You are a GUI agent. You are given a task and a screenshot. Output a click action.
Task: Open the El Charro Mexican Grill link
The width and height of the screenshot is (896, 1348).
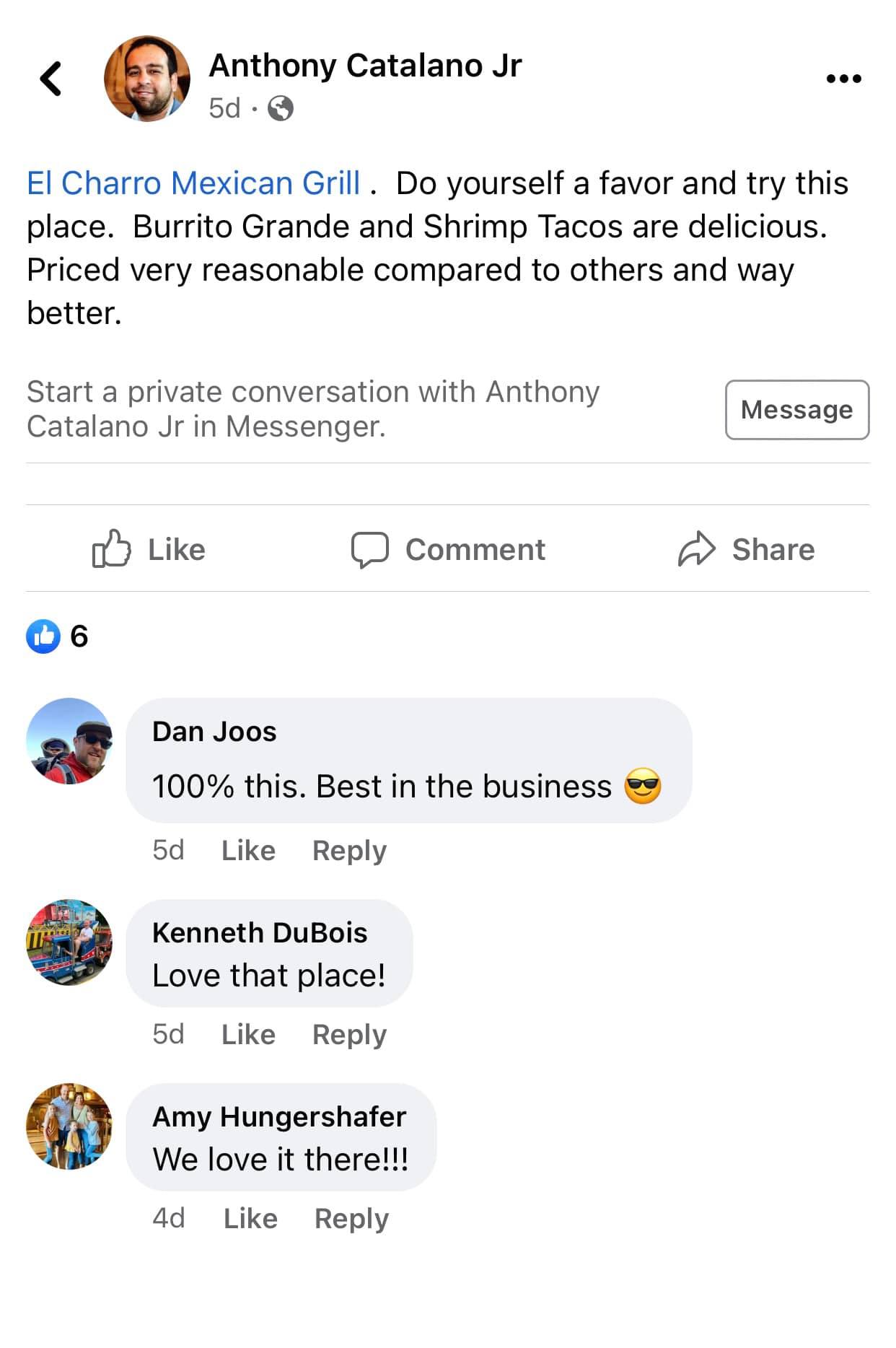(x=193, y=183)
